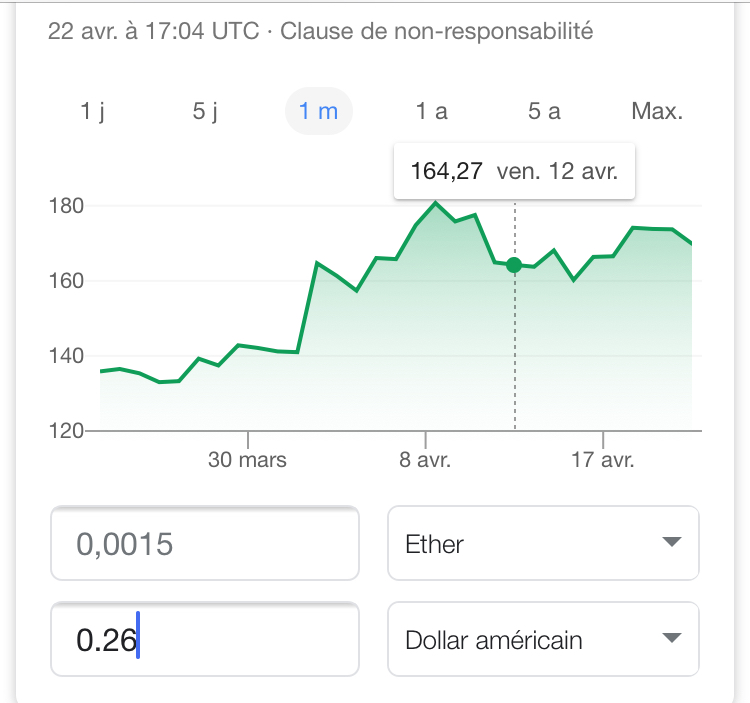Click the chart peak near 8 avr.
The height and width of the screenshot is (703, 750).
click(x=435, y=203)
